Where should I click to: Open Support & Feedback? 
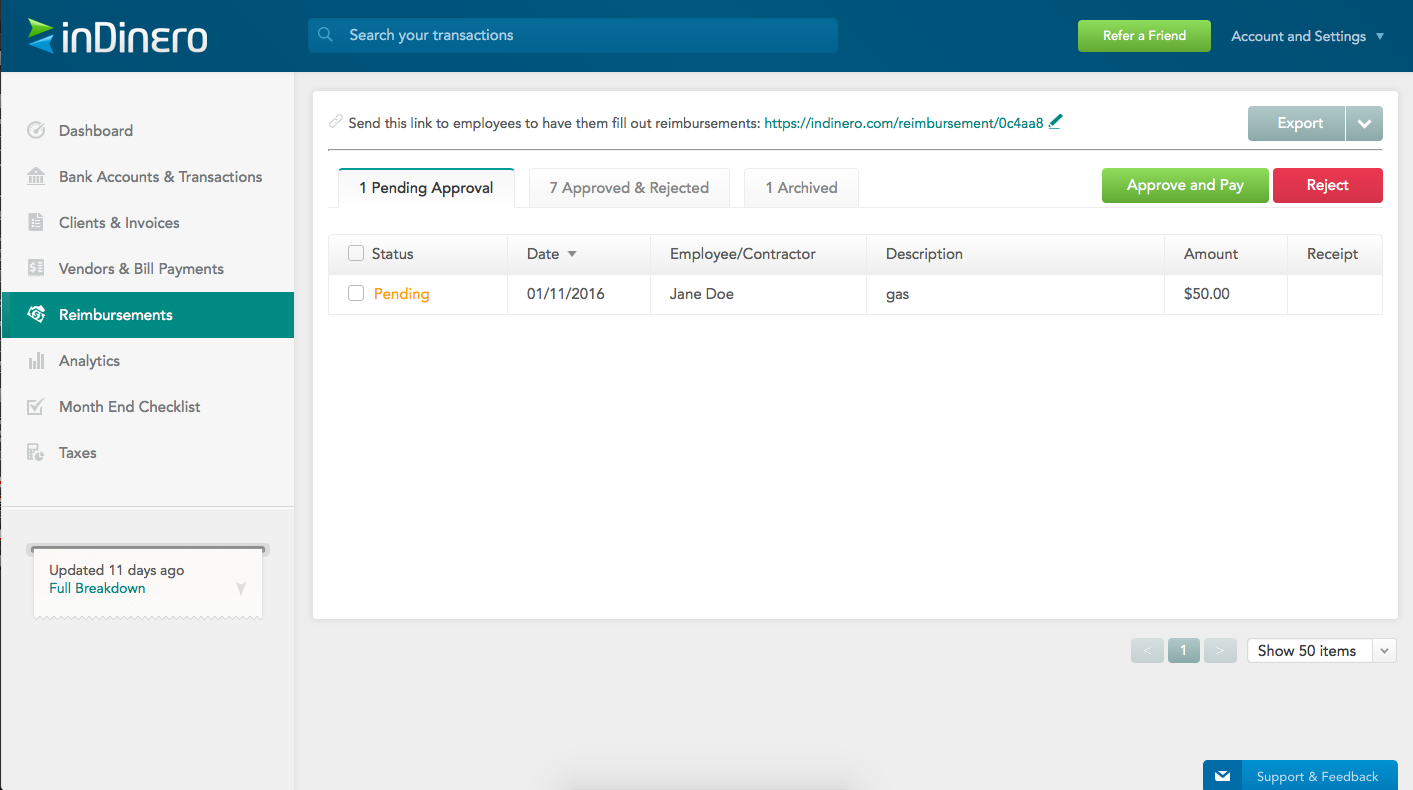click(1300, 776)
